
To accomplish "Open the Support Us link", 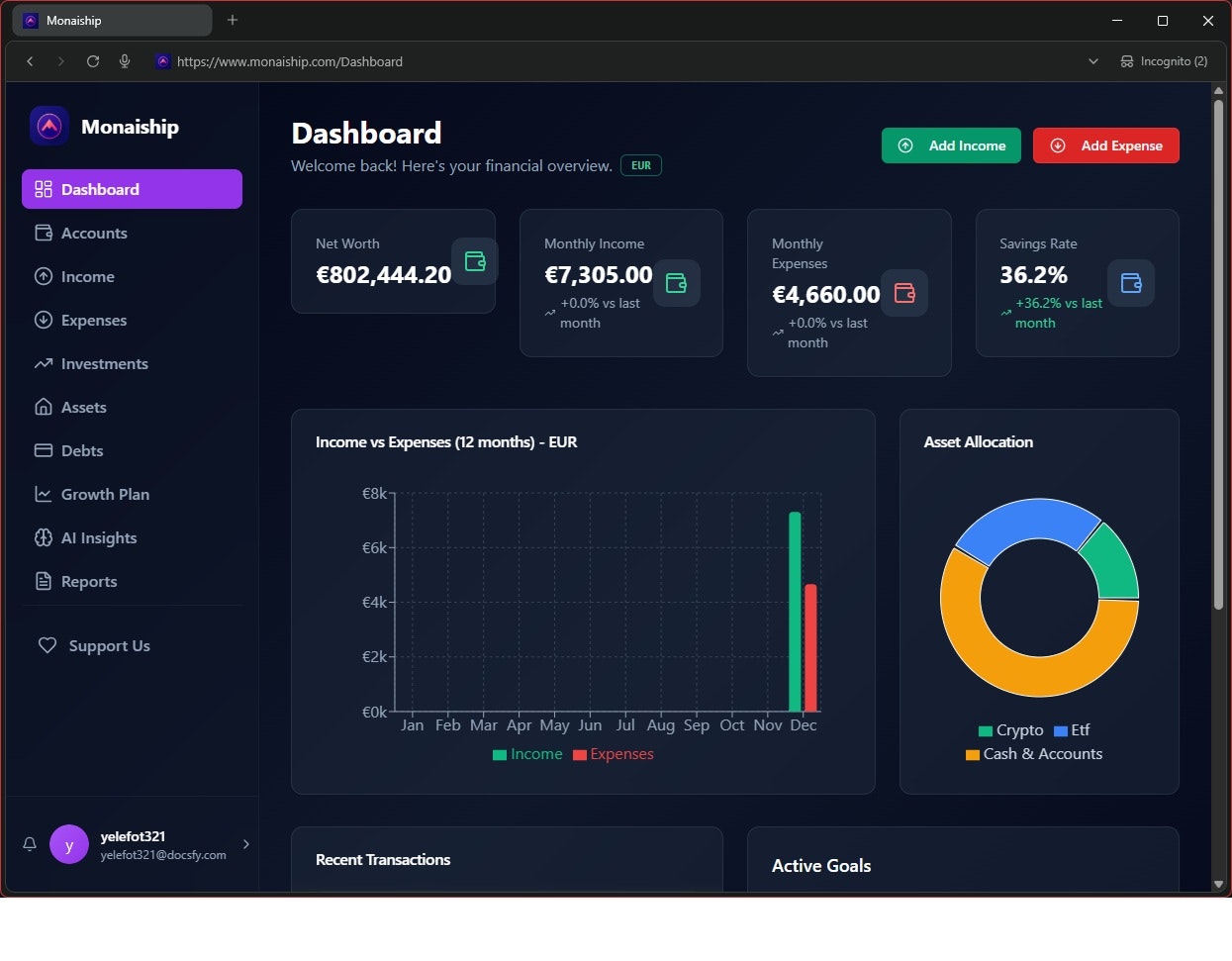I will 109,645.
